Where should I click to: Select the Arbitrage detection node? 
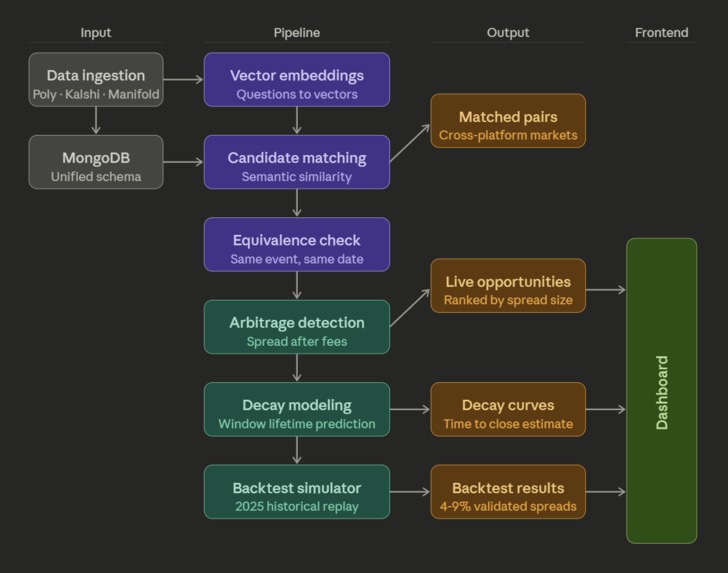(x=297, y=327)
